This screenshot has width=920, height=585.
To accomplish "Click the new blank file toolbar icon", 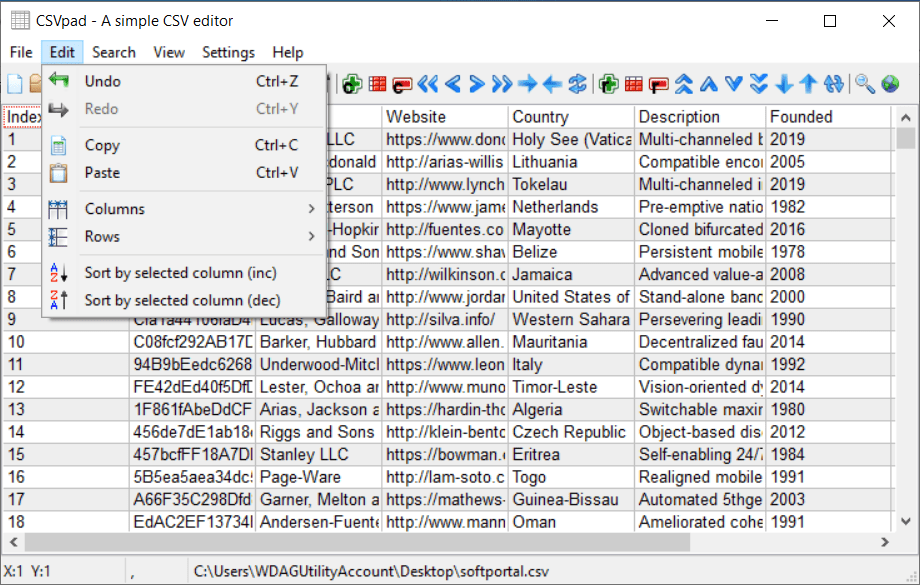I will 15,84.
